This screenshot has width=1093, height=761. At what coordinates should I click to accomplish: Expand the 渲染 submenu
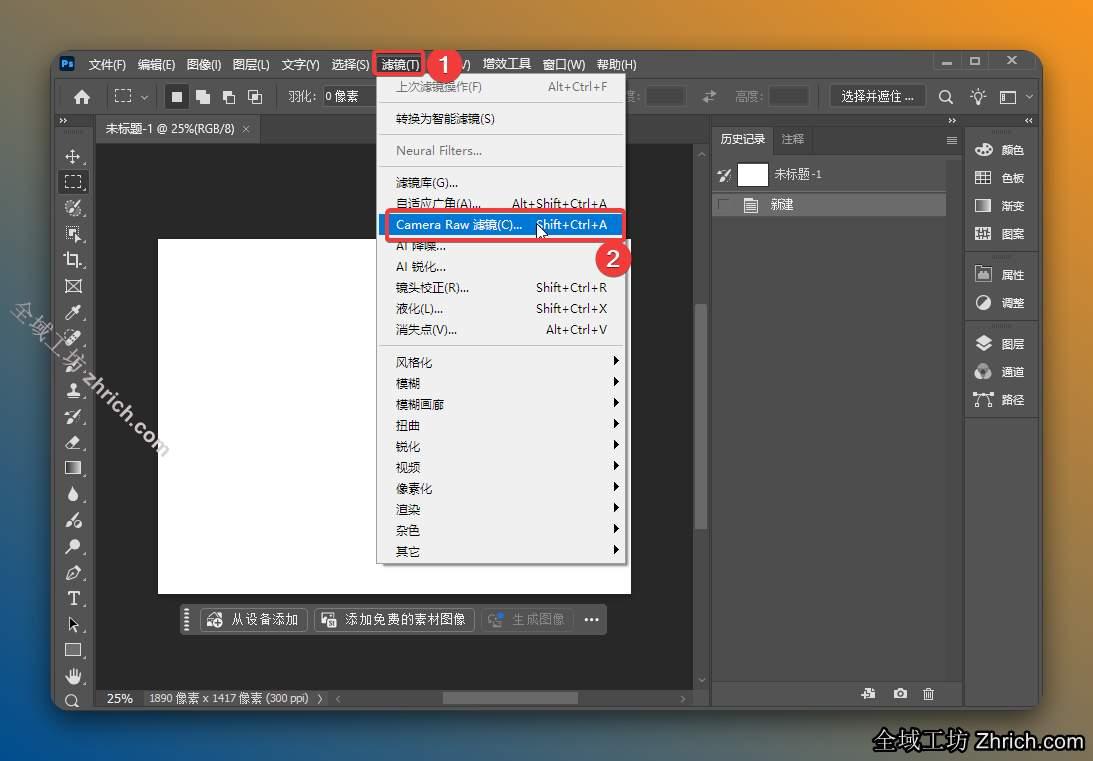pyautogui.click(x=501, y=509)
